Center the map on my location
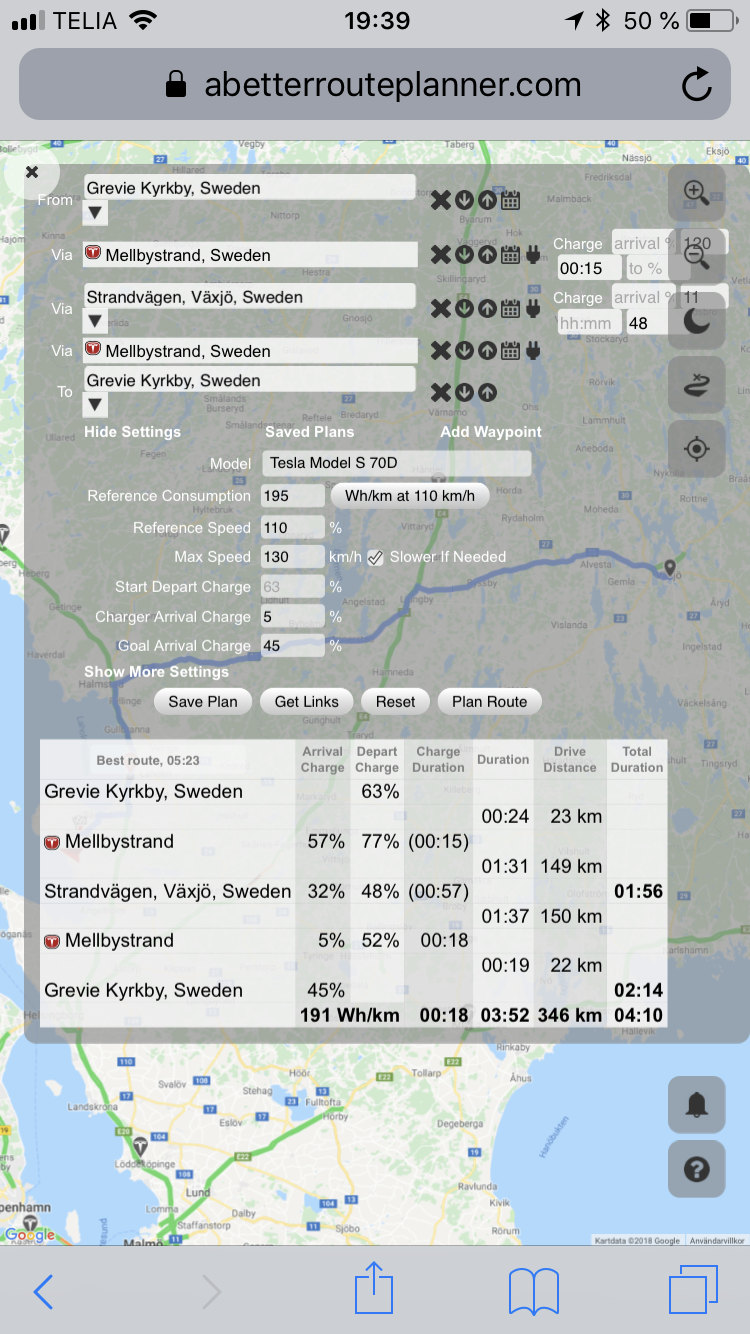Screen dimensions: 750x1334 pos(697,448)
